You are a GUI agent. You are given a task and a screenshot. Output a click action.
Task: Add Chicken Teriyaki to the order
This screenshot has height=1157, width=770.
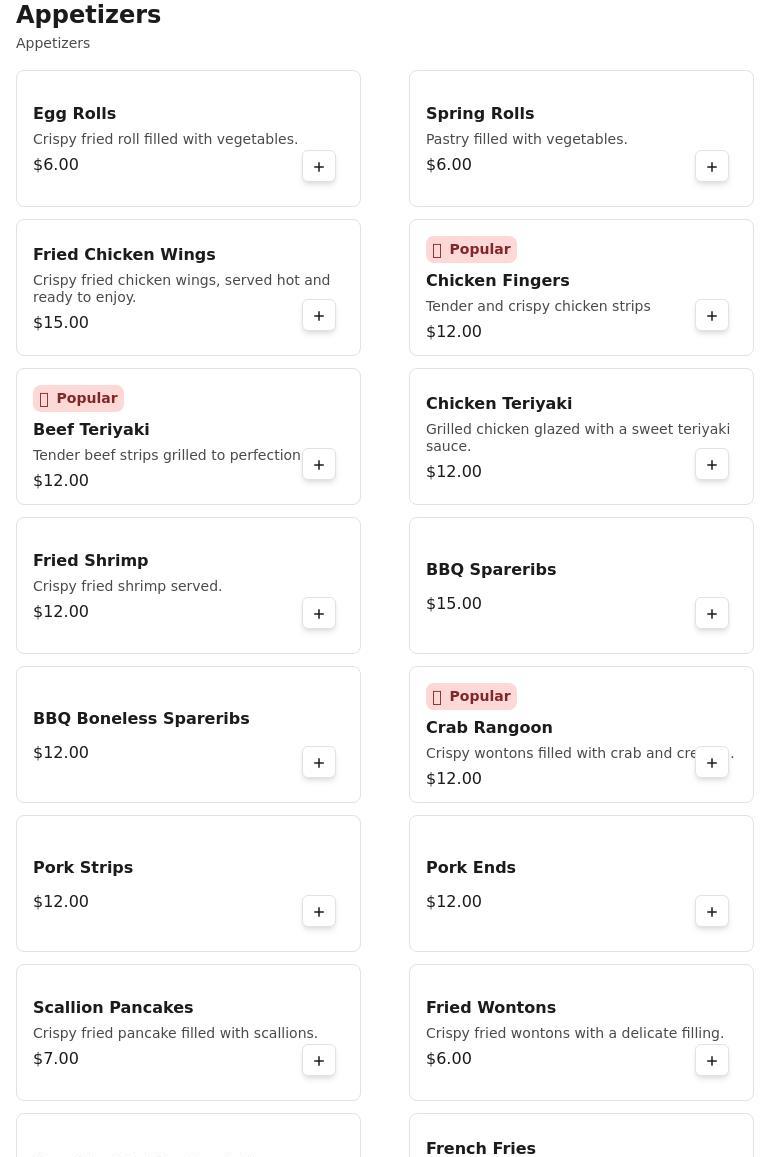[x=712, y=465]
